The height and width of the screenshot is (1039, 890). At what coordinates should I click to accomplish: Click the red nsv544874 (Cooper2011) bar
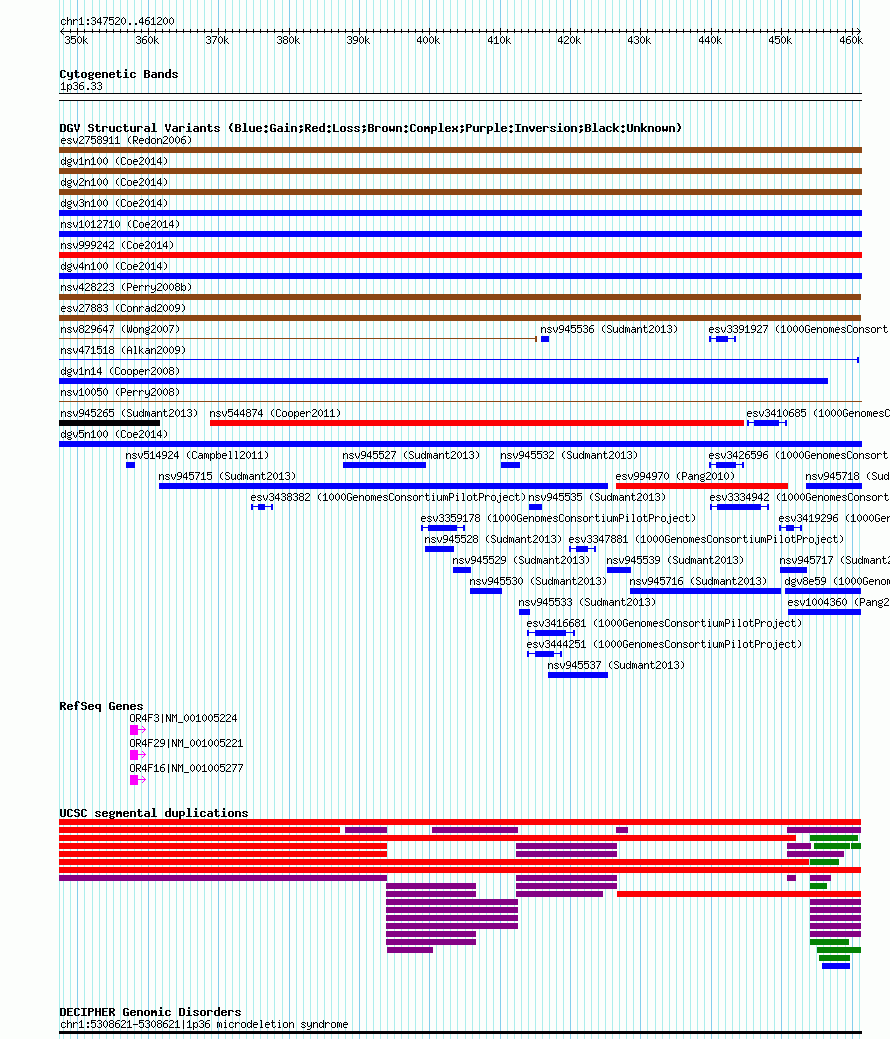click(x=477, y=423)
